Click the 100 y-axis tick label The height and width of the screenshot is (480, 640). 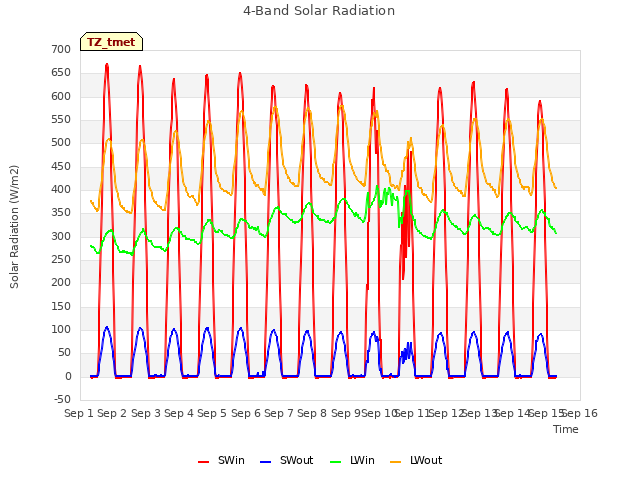point(61,329)
